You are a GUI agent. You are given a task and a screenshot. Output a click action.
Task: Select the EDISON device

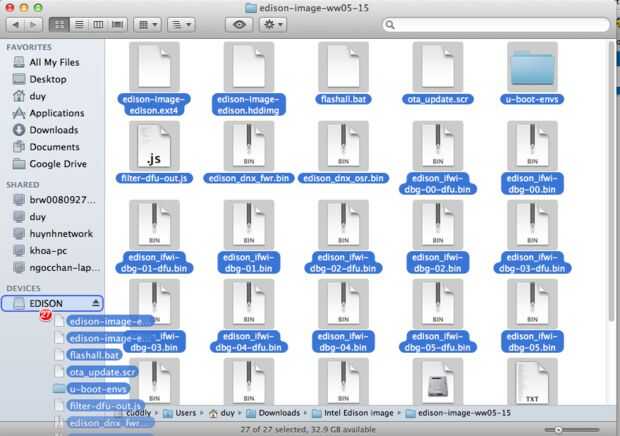(x=52, y=303)
